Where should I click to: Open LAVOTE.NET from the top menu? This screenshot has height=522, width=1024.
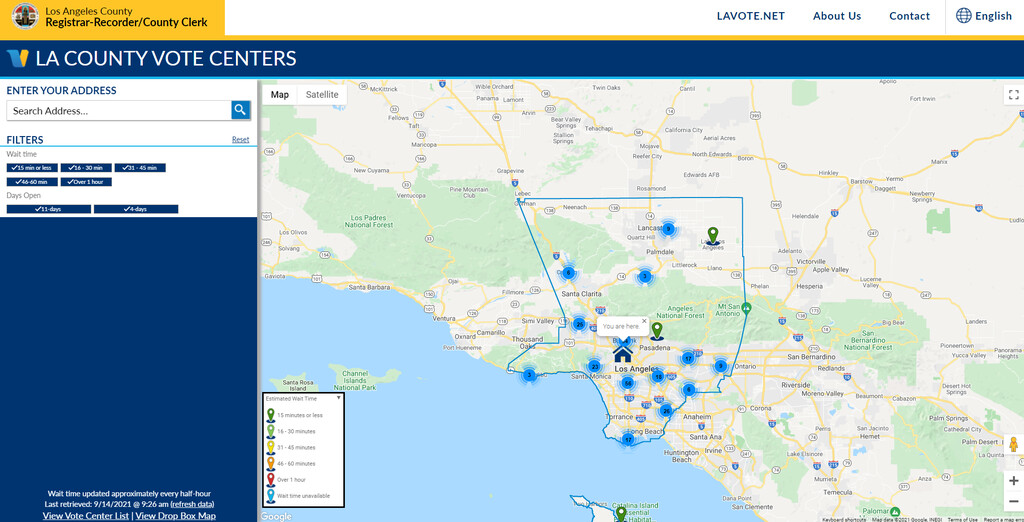click(x=750, y=16)
